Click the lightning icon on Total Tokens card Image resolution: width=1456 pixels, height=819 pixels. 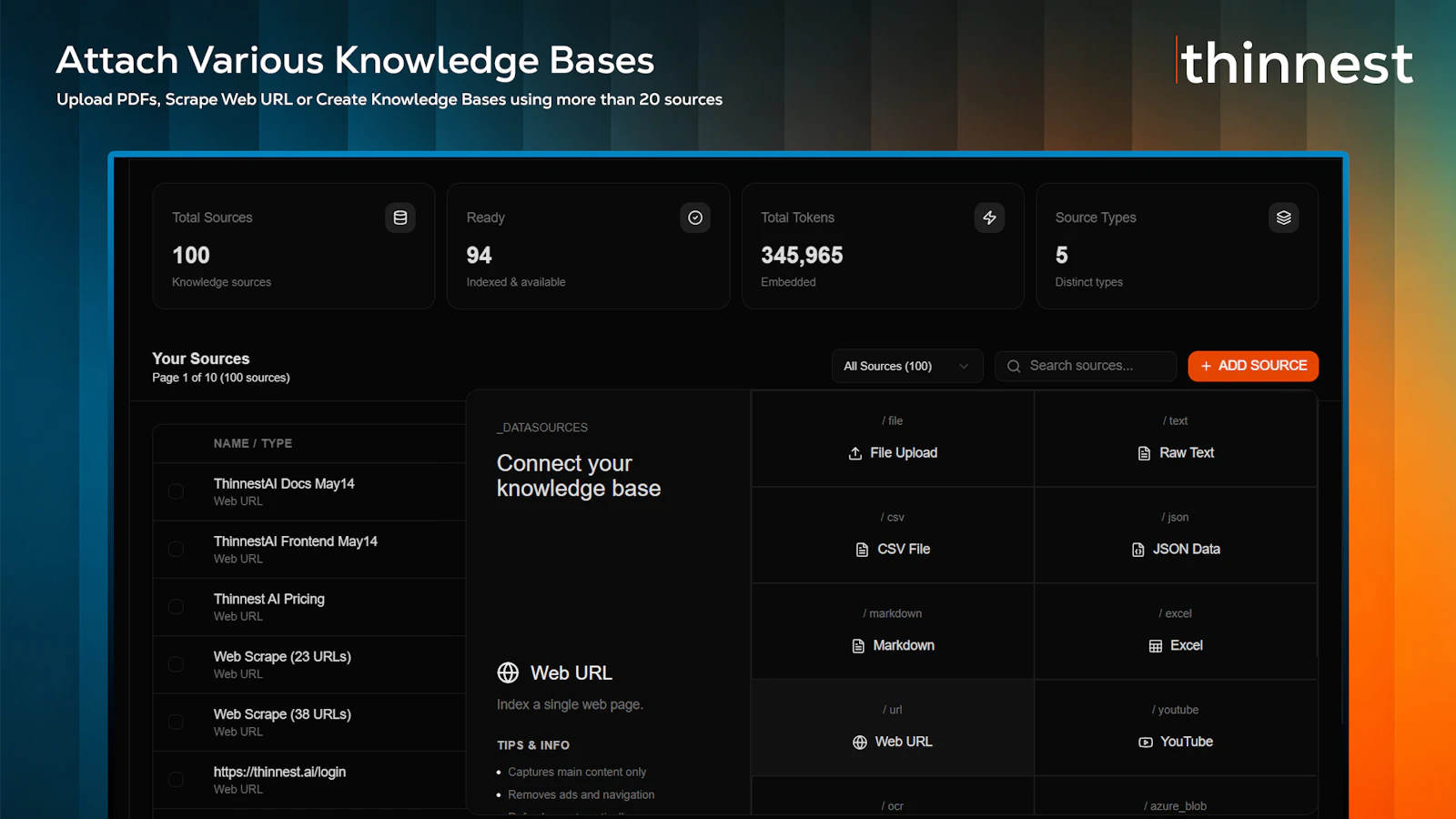click(x=989, y=217)
